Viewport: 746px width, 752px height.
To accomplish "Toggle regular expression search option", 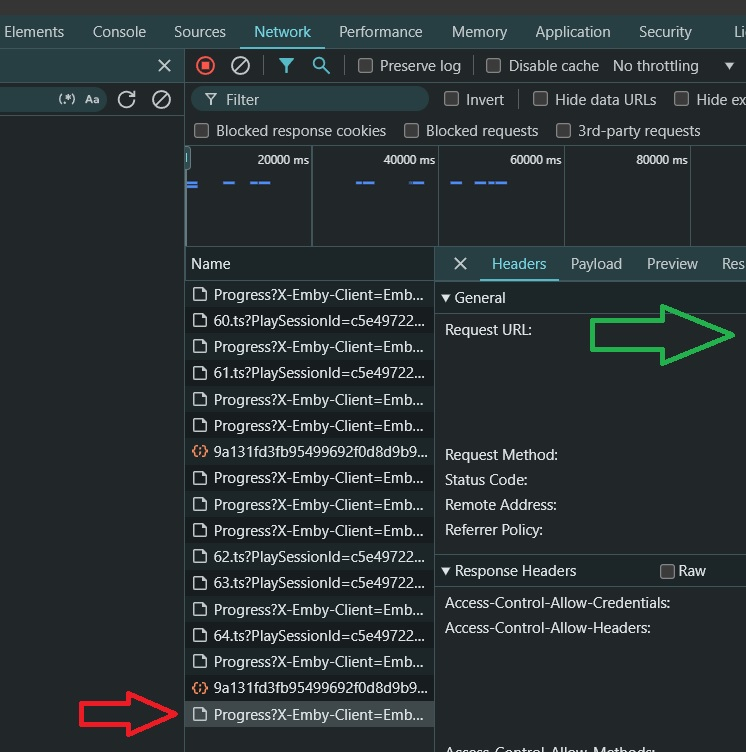I will [67, 99].
